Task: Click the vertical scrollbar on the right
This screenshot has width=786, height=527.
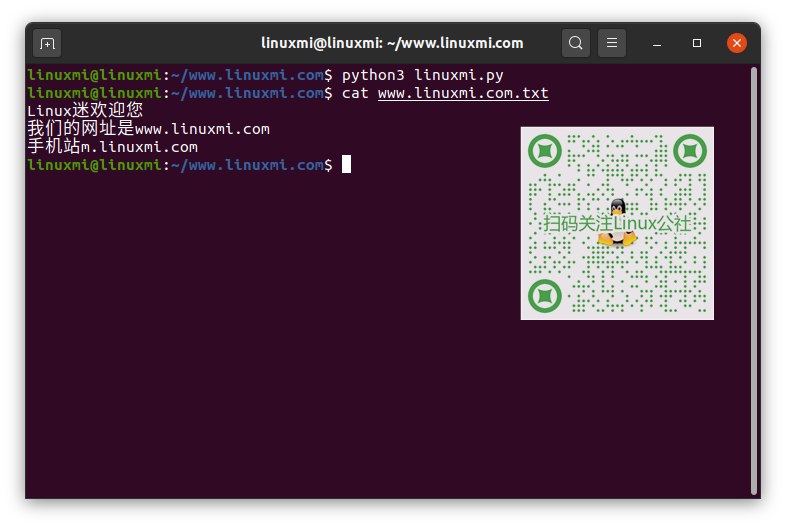Action: [754, 280]
